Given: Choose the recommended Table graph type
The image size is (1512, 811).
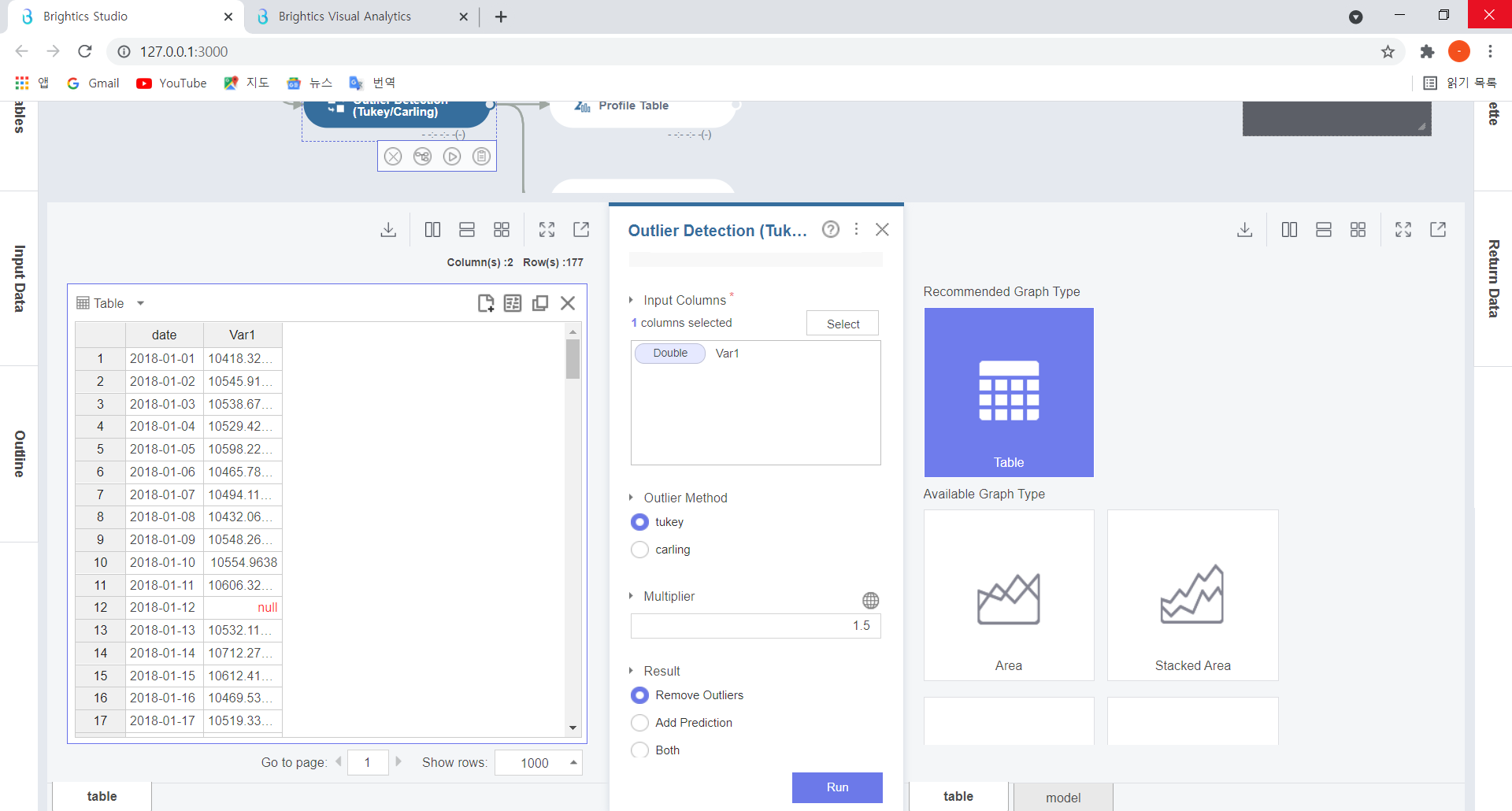Looking at the screenshot, I should click(x=1009, y=392).
